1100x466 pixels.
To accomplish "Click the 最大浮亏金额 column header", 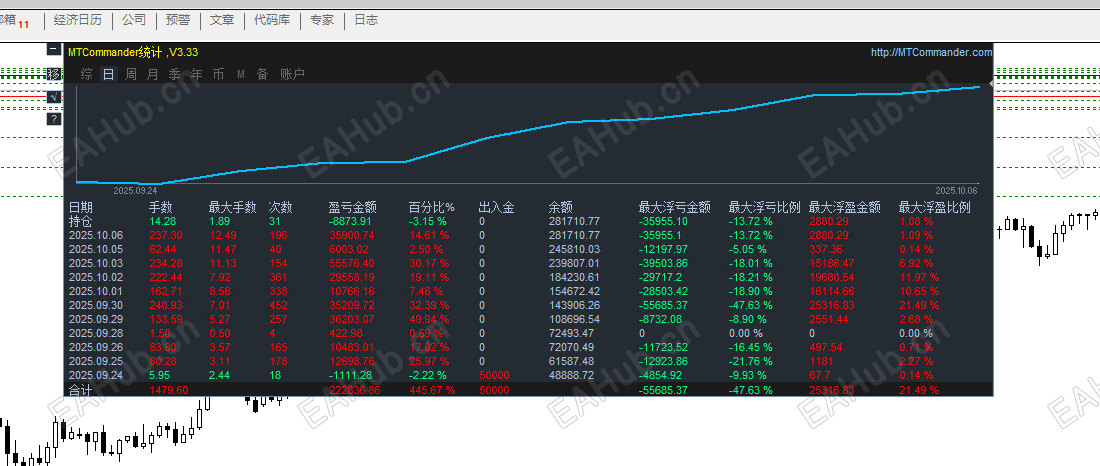I will pyautogui.click(x=674, y=208).
